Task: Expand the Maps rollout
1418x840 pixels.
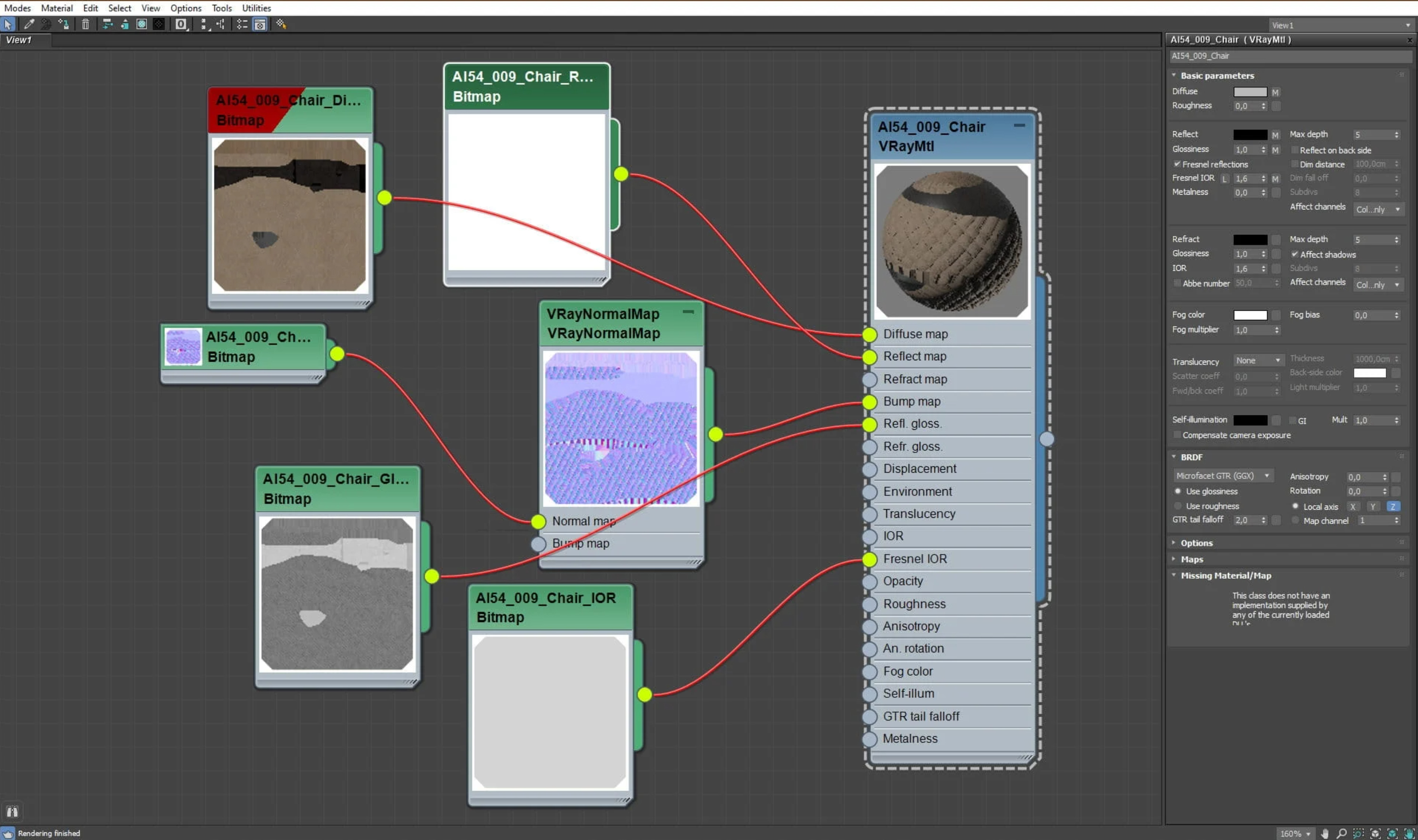Action: pos(1191,559)
